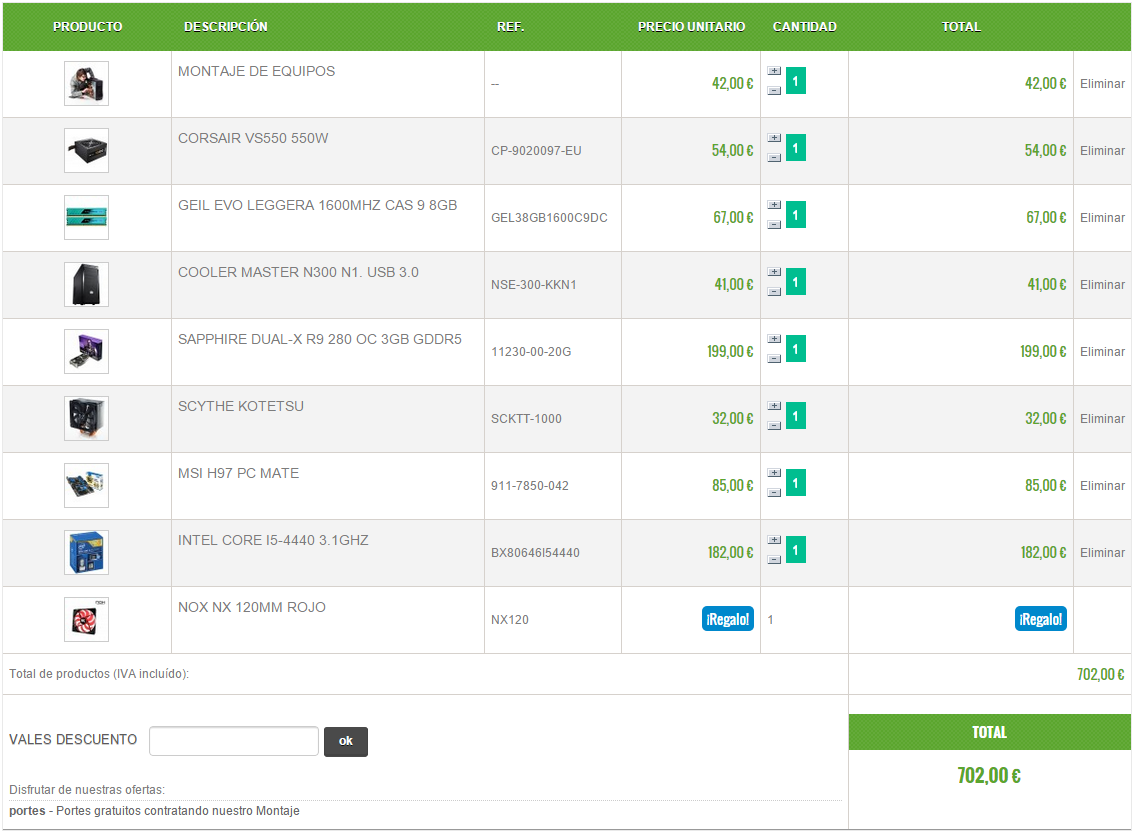Click the 702,00 € grand total amount
The height and width of the screenshot is (835, 1137).
(989, 776)
